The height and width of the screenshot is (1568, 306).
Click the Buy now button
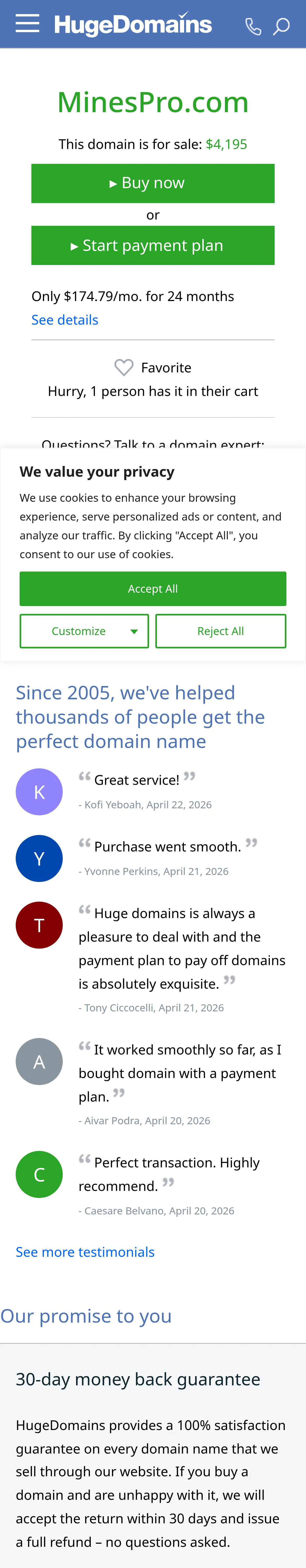(153, 183)
